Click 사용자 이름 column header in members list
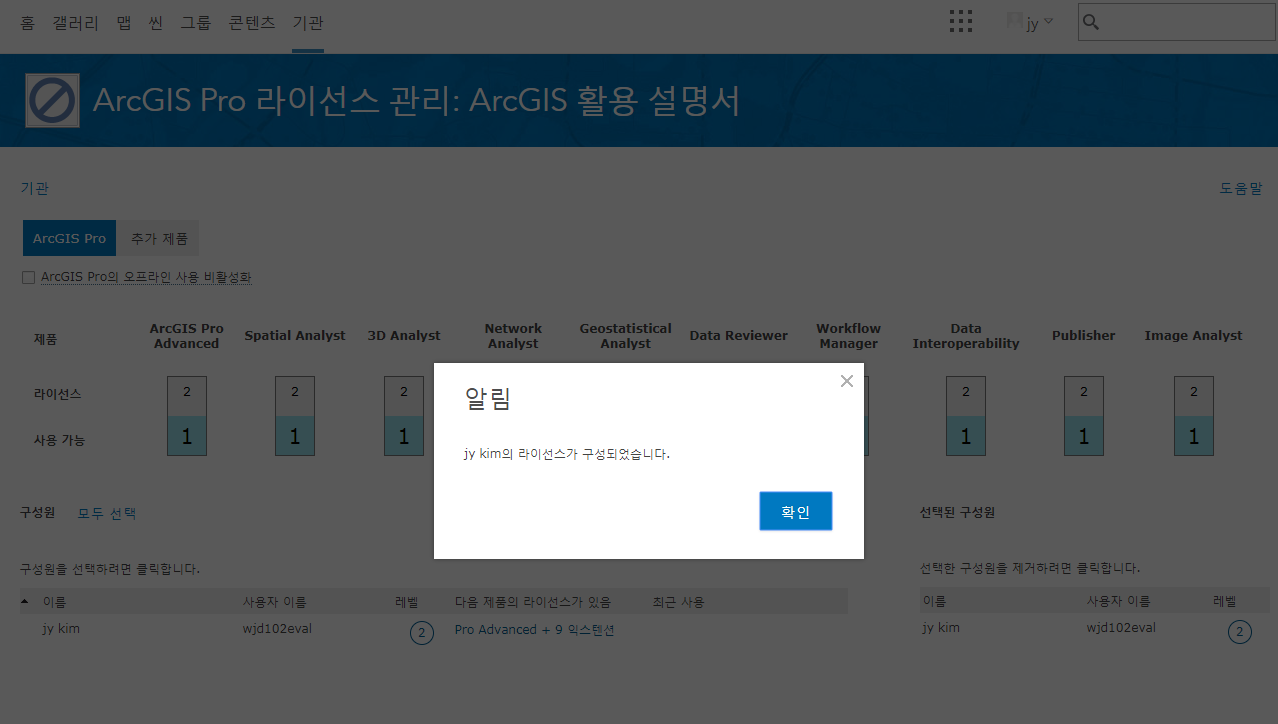 (275, 602)
